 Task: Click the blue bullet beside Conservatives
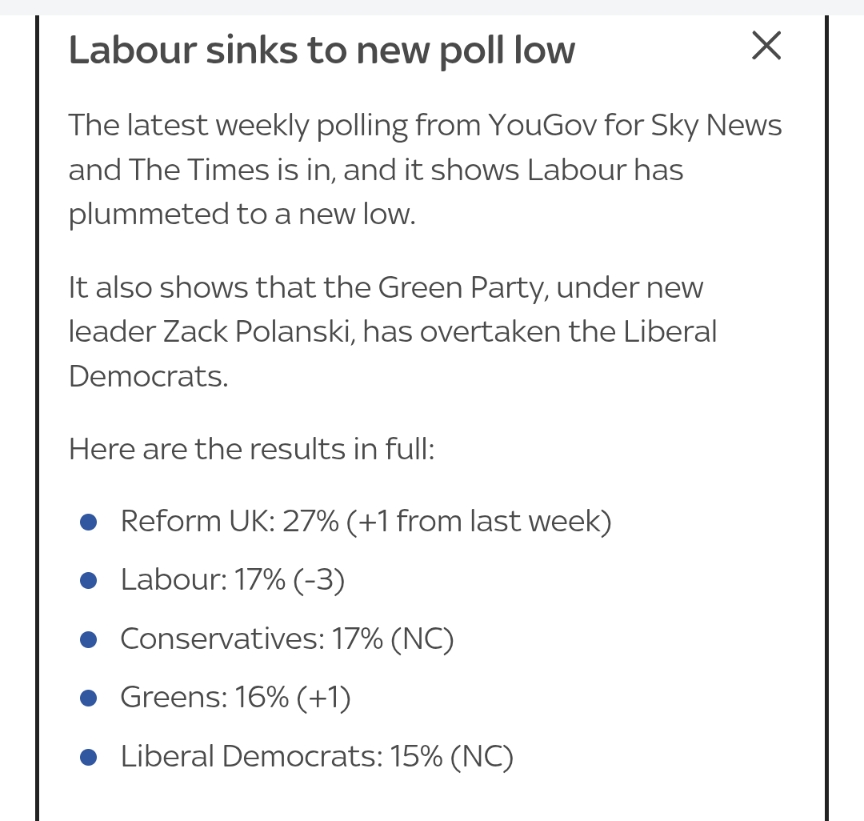coord(88,640)
